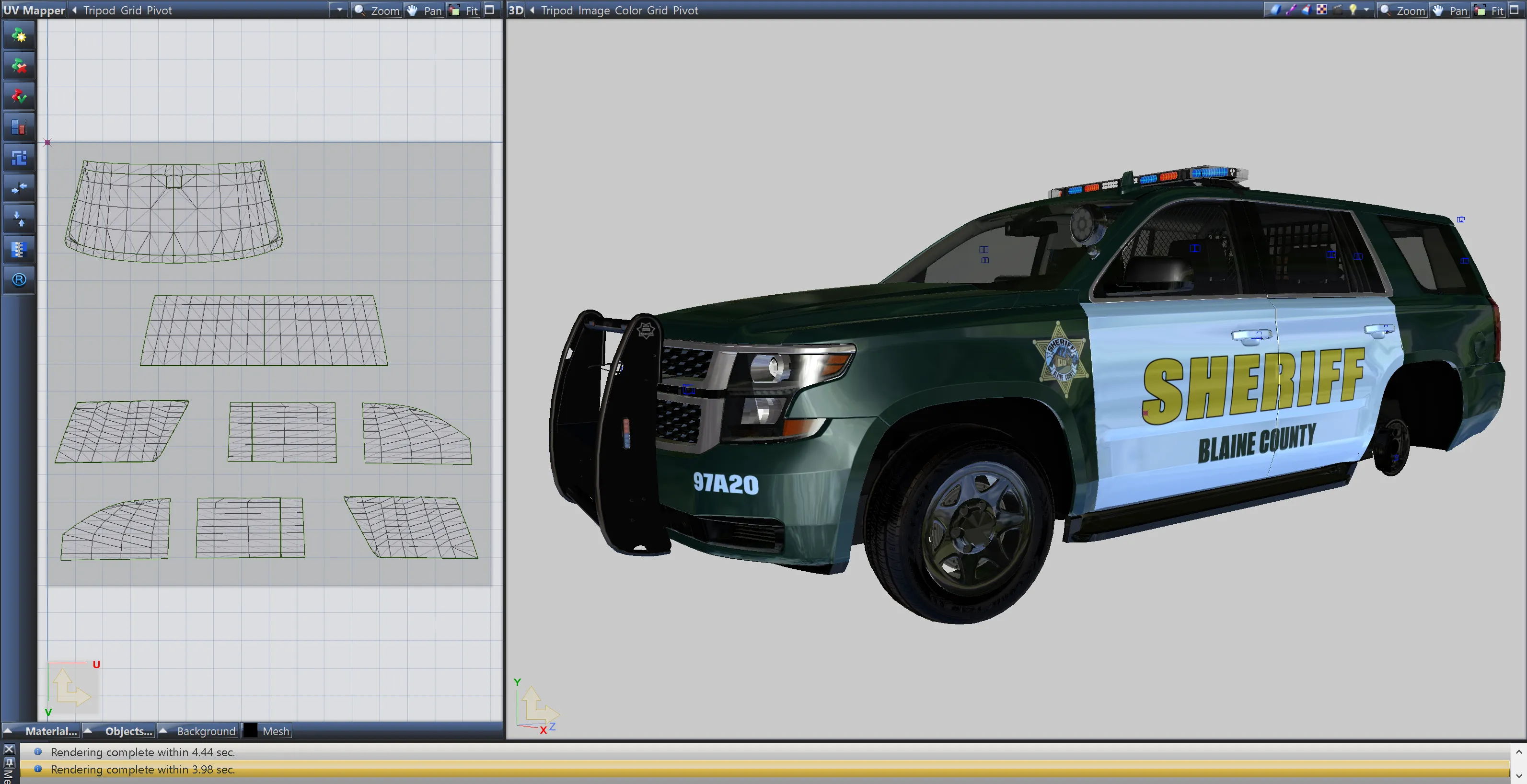Expand the Material... dropdown at the bottom
Screen dimensions: 1527x784
click(50, 731)
